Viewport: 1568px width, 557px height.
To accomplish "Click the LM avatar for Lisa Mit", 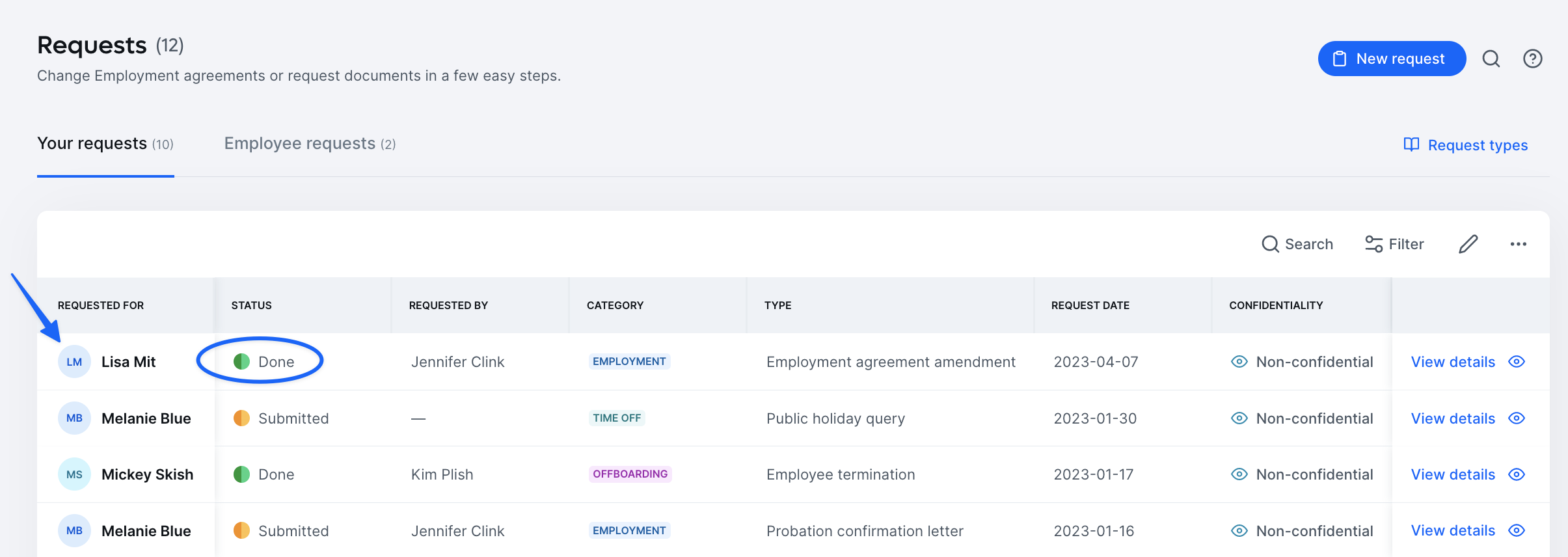I will pyautogui.click(x=74, y=362).
